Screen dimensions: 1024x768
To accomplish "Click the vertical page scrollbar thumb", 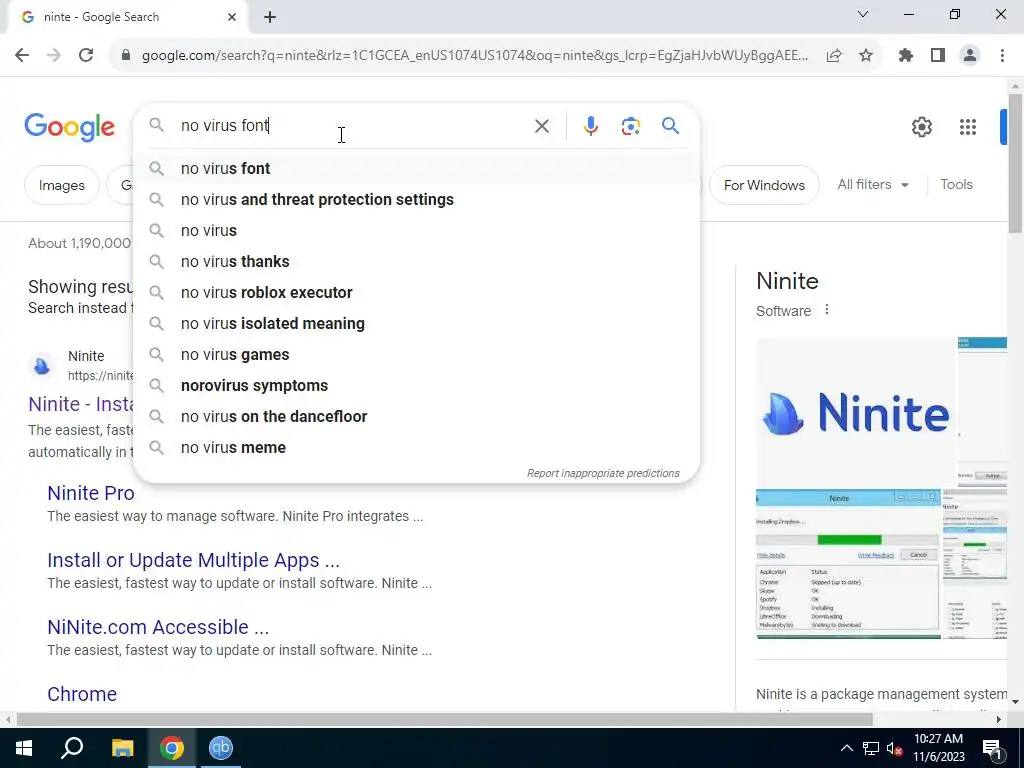I will click(x=1015, y=163).
